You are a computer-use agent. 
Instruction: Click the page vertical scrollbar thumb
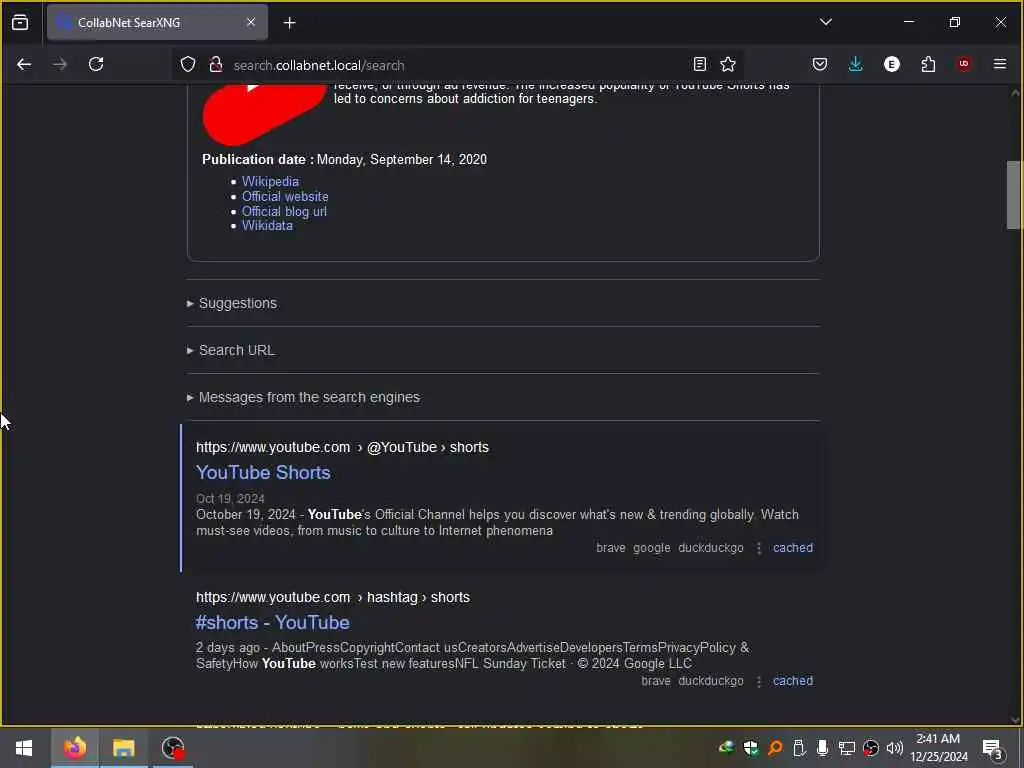[1013, 195]
